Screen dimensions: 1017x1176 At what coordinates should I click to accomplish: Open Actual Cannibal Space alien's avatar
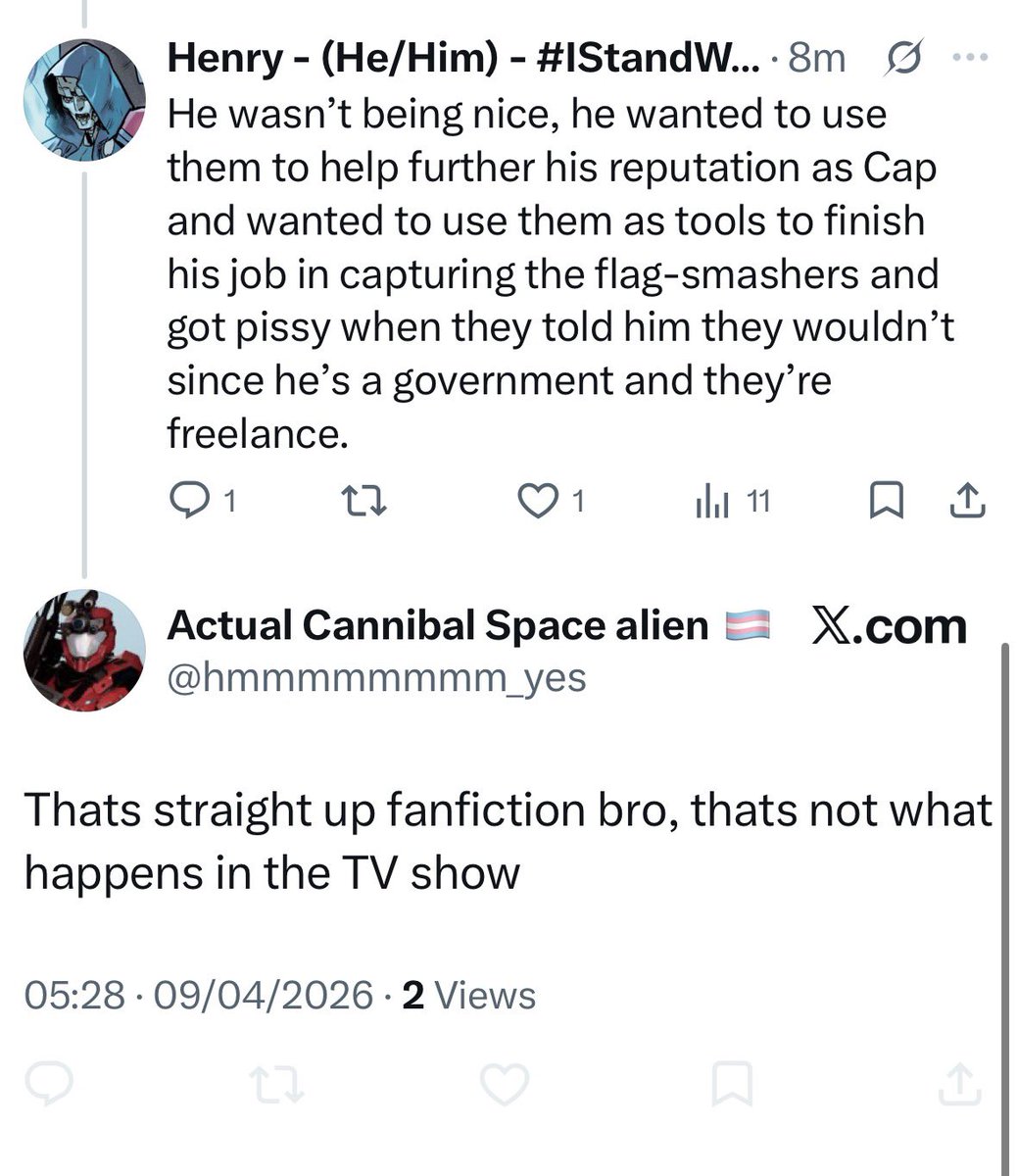[83, 650]
